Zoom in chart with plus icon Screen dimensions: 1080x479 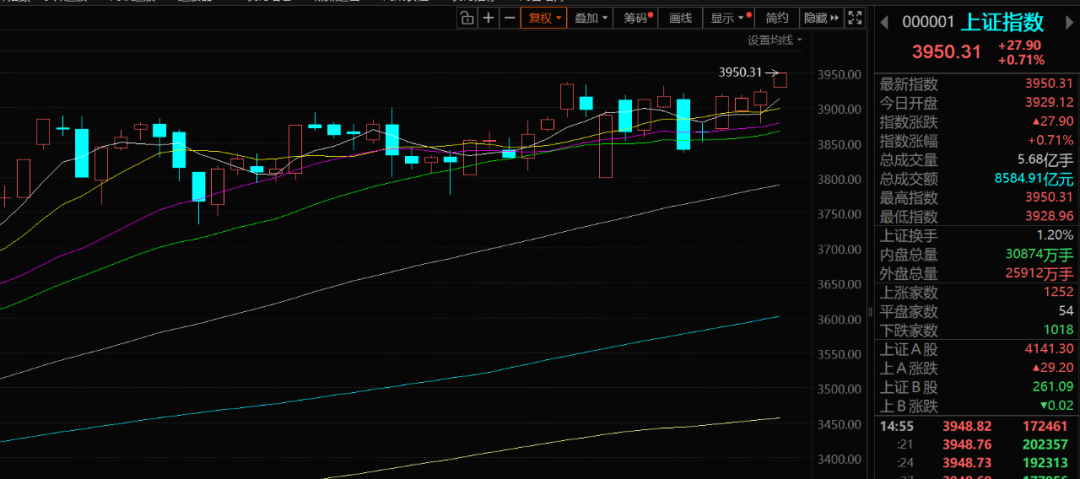click(x=488, y=18)
